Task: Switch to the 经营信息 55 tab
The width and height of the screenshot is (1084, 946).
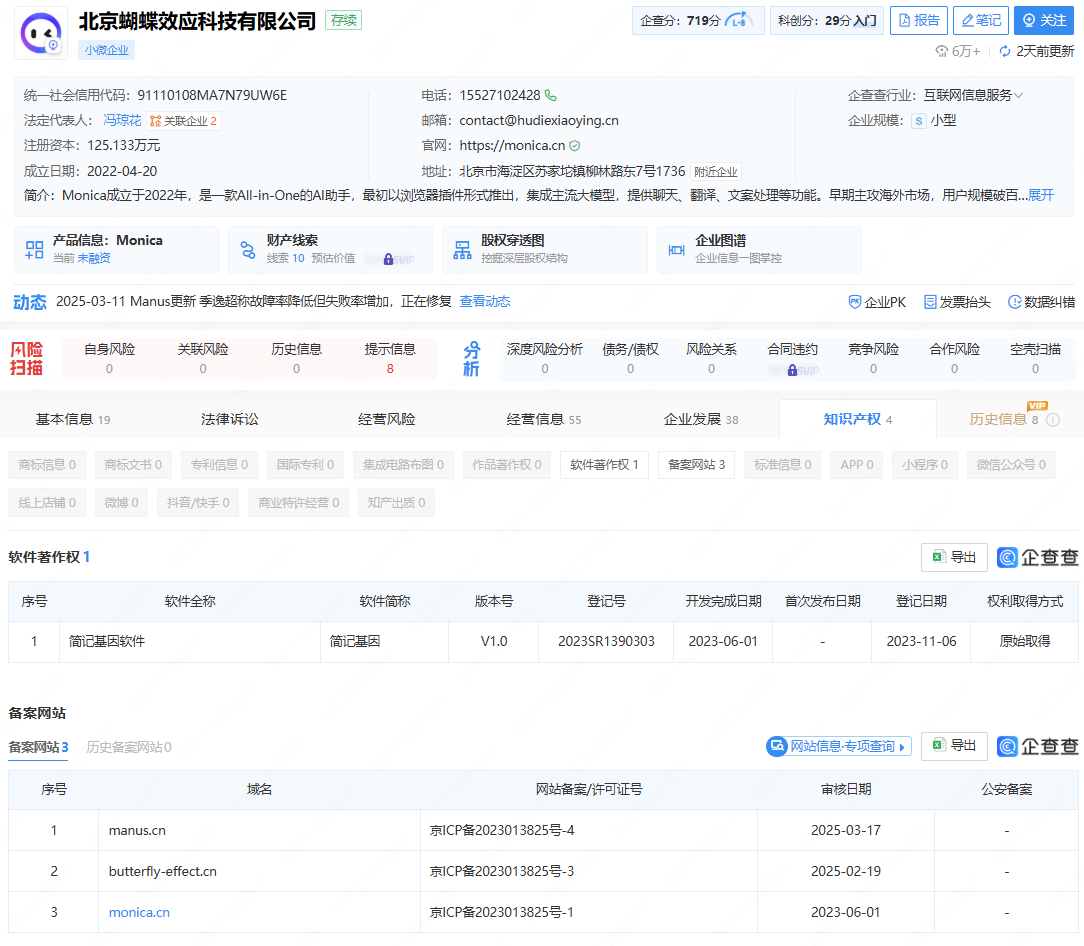Action: [x=543, y=419]
